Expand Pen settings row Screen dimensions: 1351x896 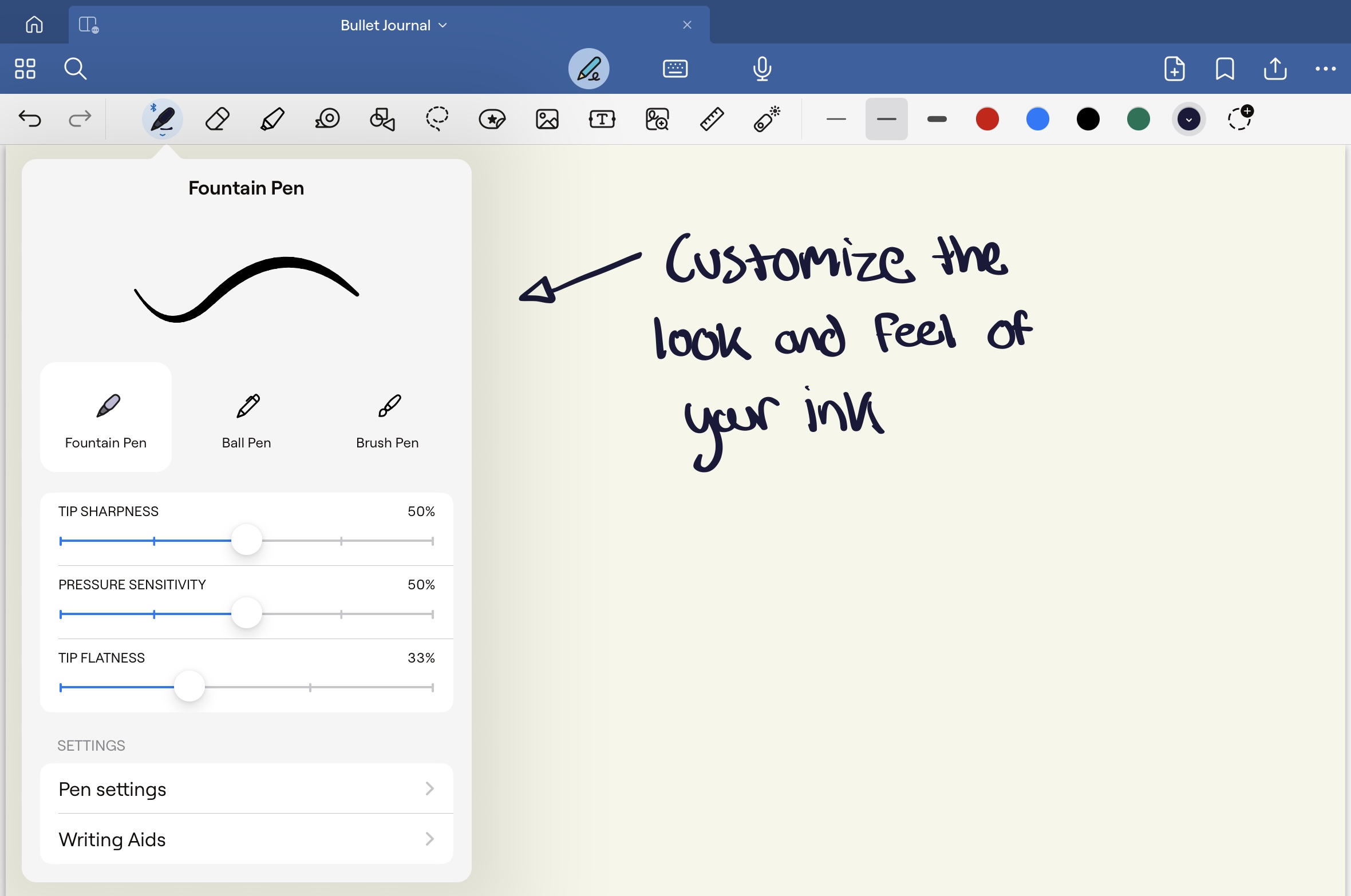[x=247, y=789]
